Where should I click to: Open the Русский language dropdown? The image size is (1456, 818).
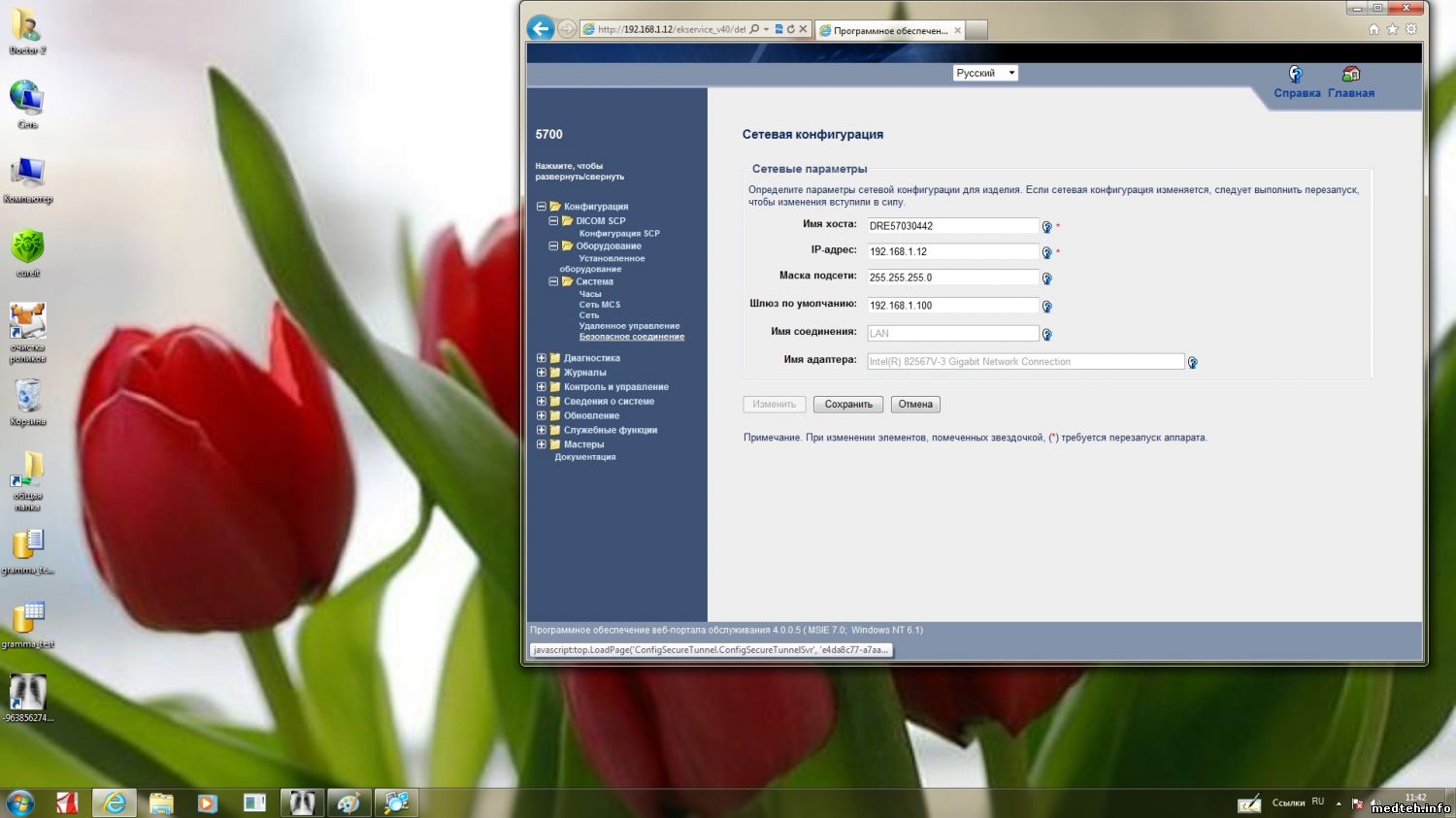[984, 73]
